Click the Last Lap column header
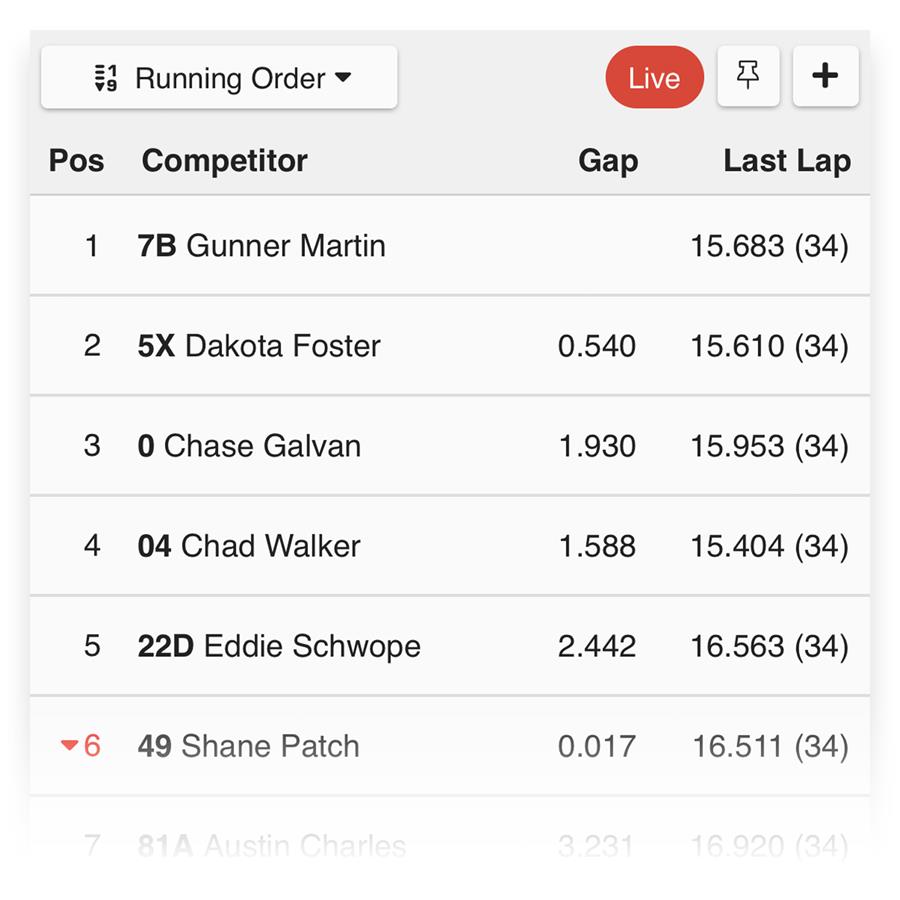Image resolution: width=900 pixels, height=900 pixels. pyautogui.click(x=787, y=161)
